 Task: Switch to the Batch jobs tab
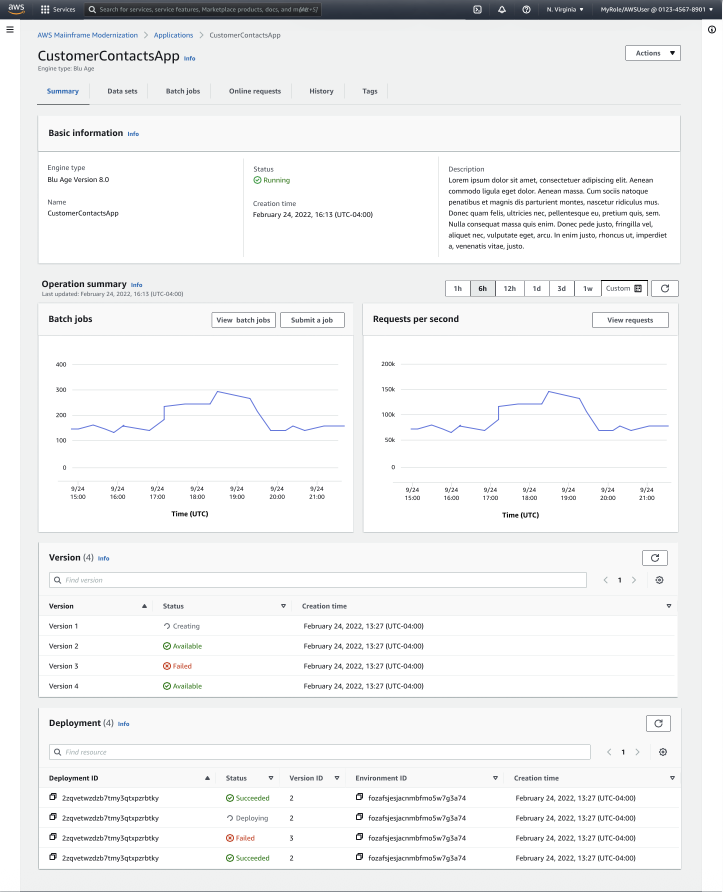(183, 91)
